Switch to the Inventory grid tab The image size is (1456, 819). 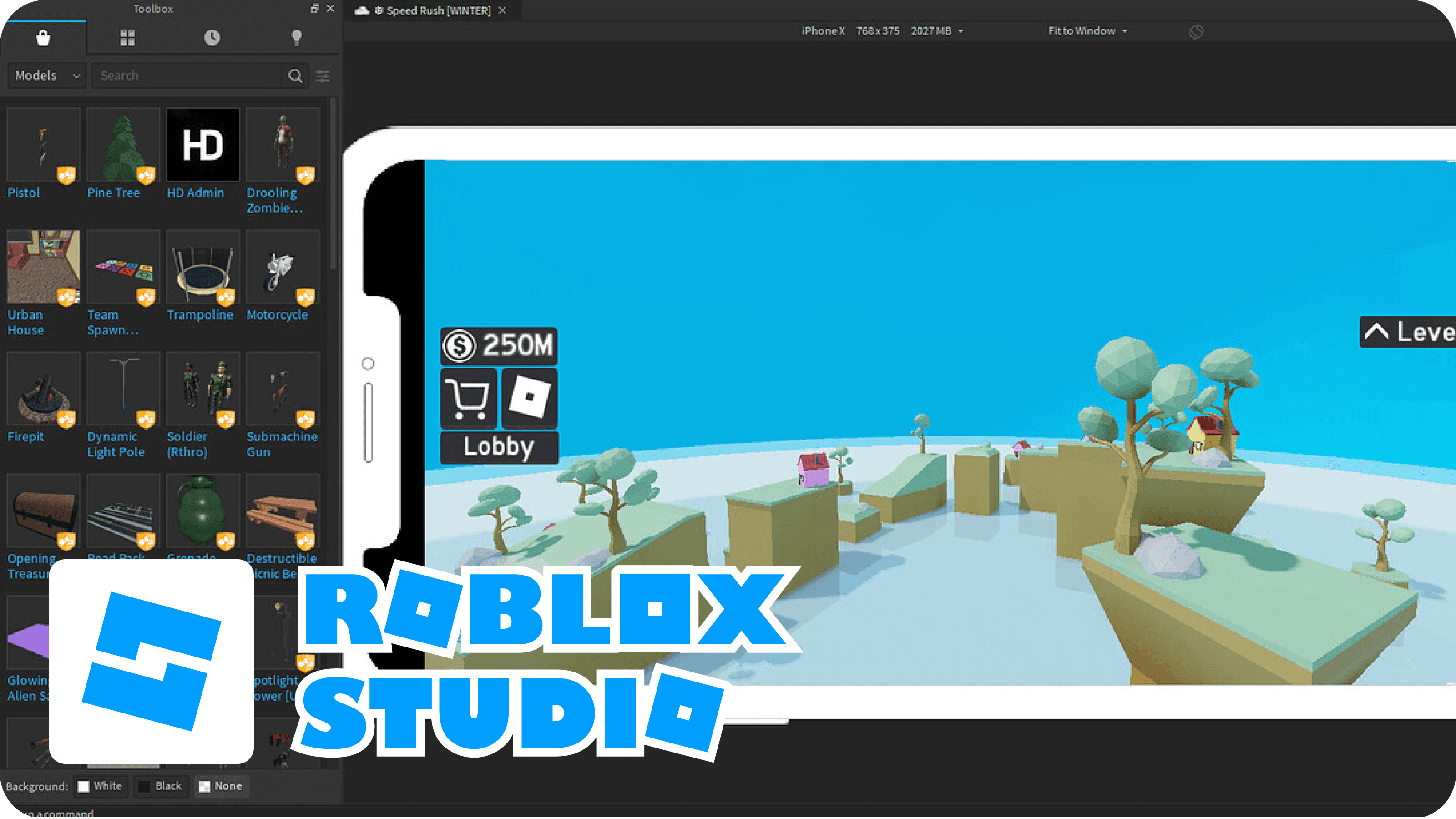coord(128,38)
